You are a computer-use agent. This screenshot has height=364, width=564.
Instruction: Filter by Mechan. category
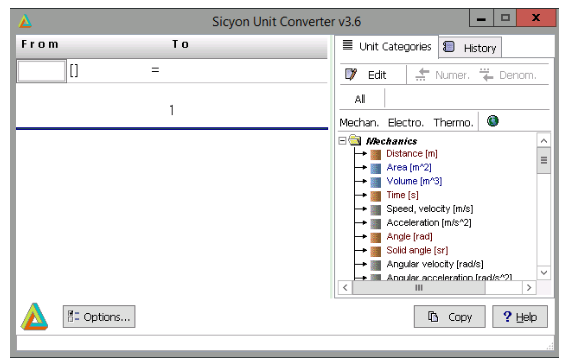[359, 123]
